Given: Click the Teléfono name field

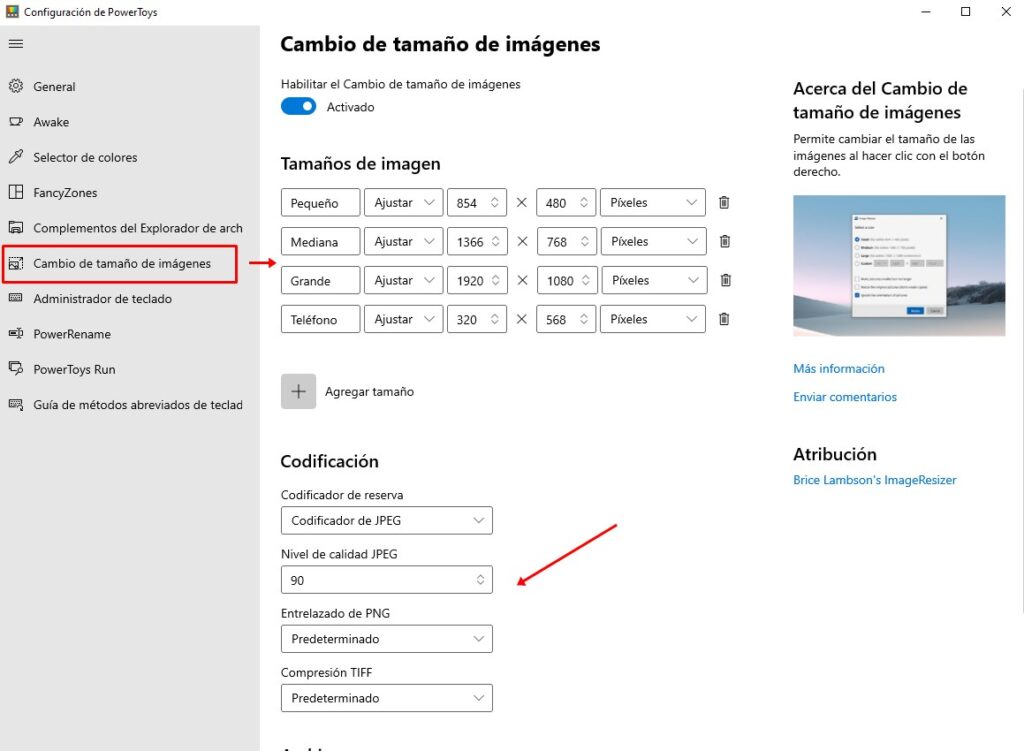Looking at the screenshot, I should click(x=321, y=319).
